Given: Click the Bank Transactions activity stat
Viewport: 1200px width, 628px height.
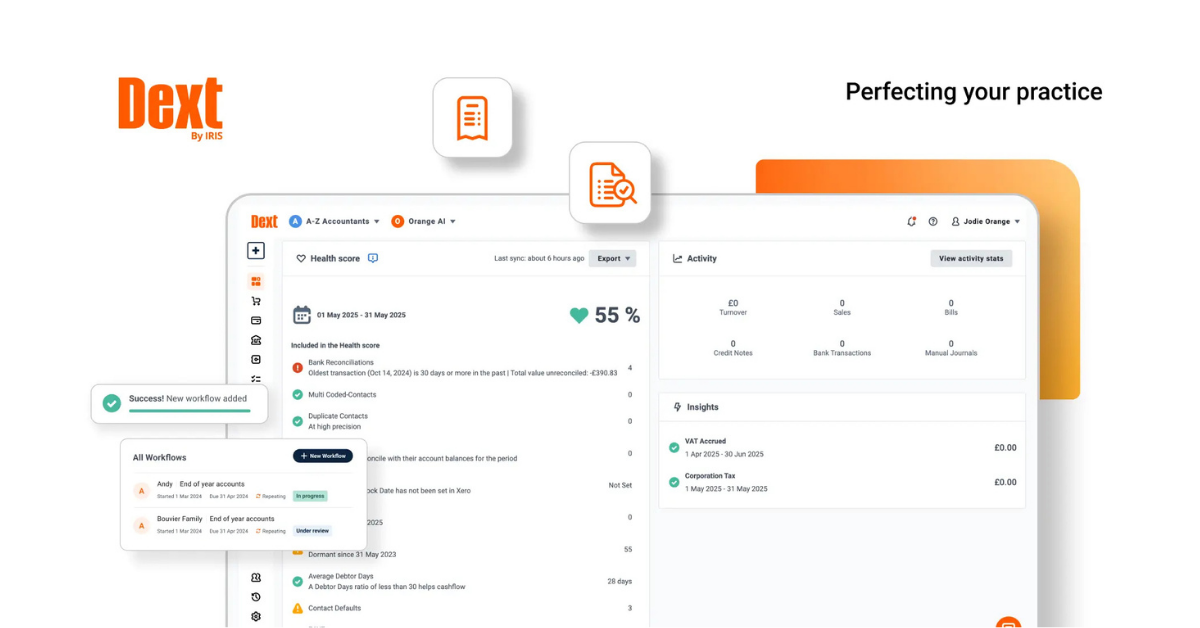Looking at the screenshot, I should [842, 348].
